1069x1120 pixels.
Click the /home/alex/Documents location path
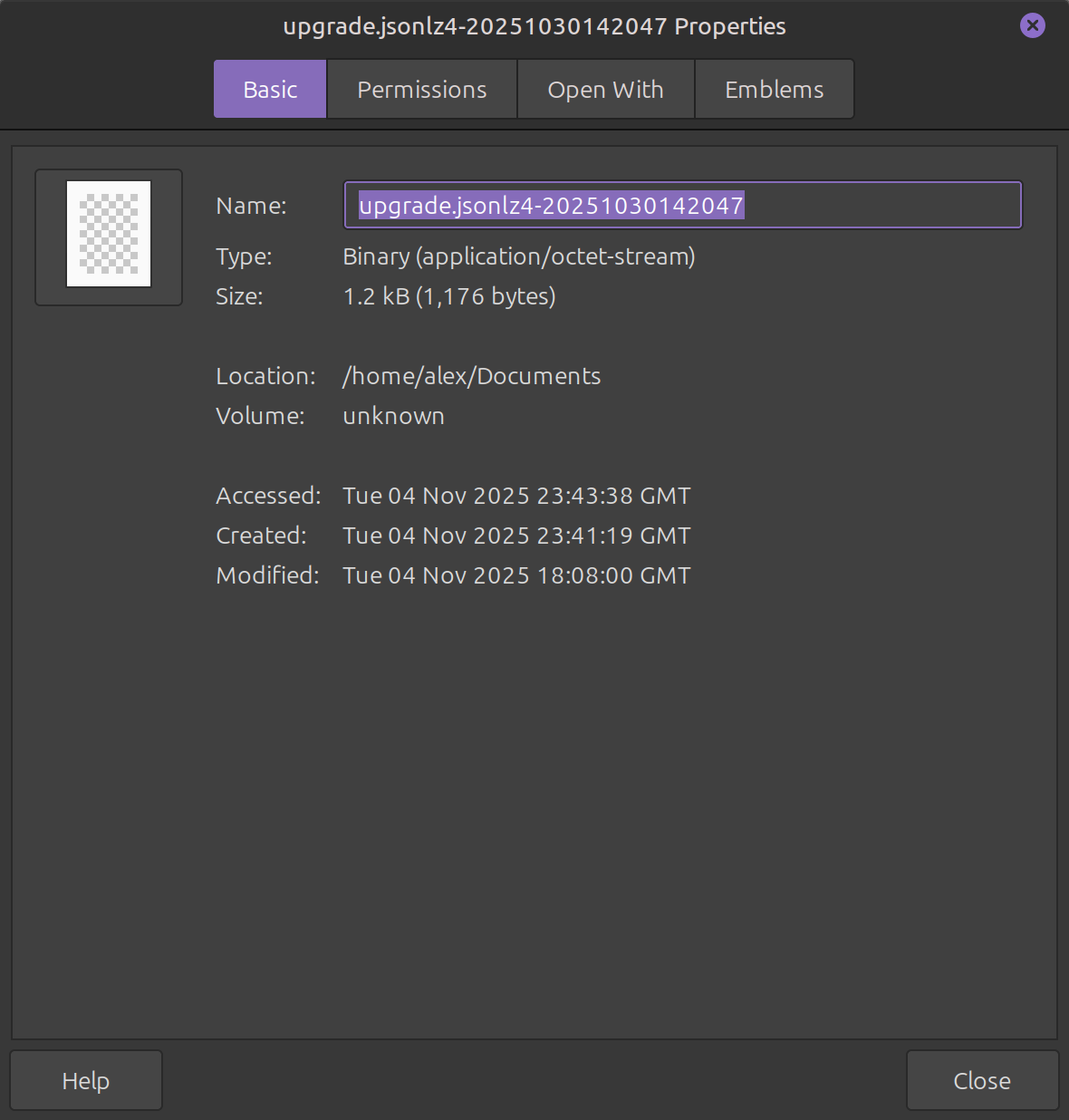pyautogui.click(x=471, y=376)
